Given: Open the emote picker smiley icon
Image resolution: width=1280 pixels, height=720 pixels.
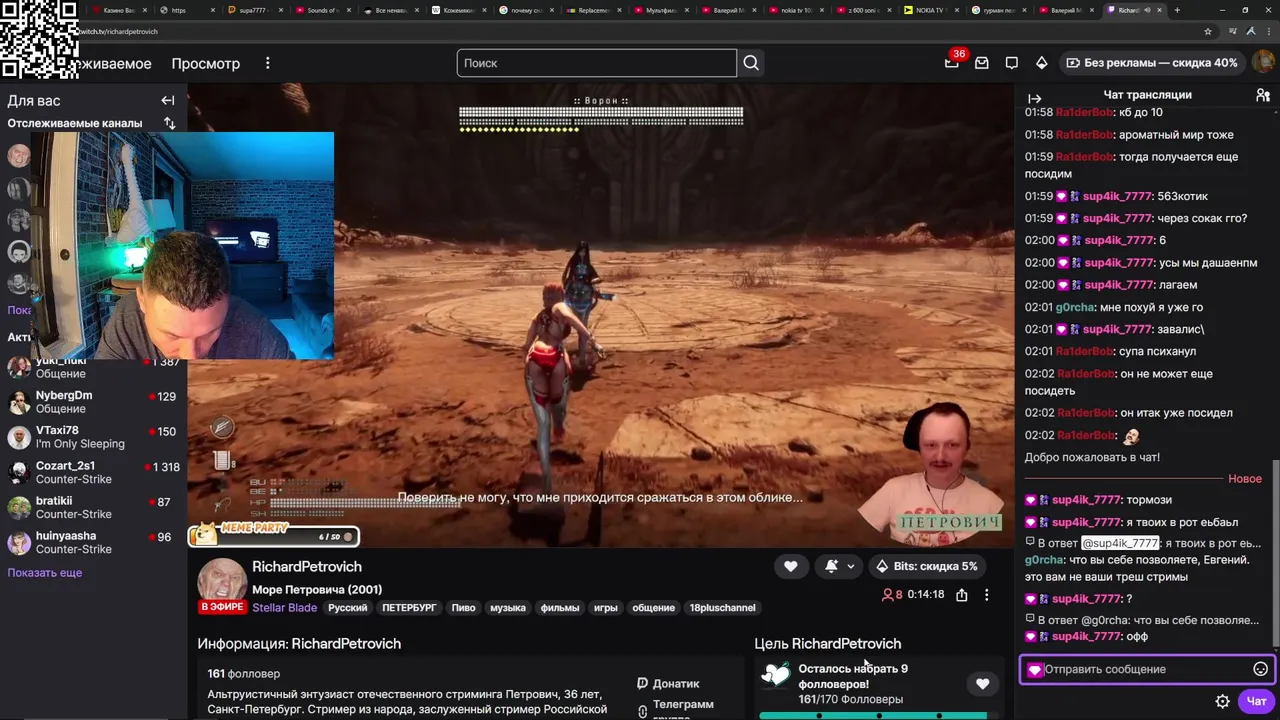Looking at the screenshot, I should click(x=1261, y=669).
